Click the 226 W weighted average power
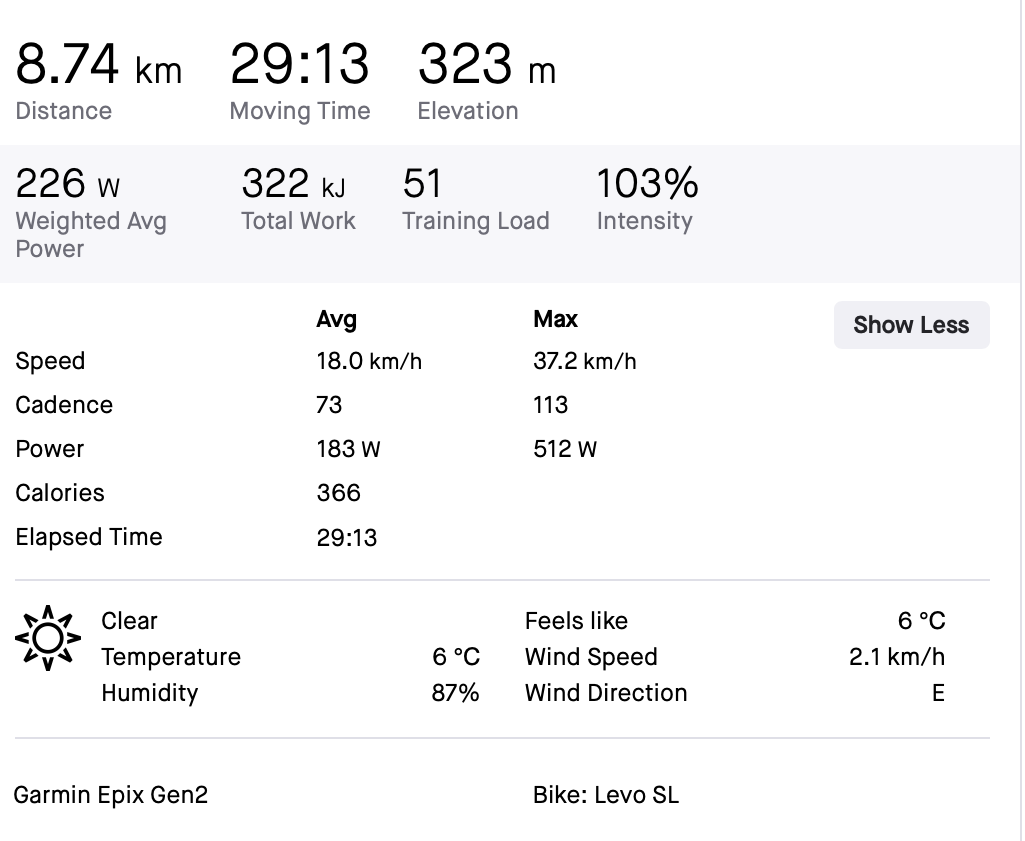Image resolution: width=1025 pixels, height=841 pixels. tap(68, 184)
